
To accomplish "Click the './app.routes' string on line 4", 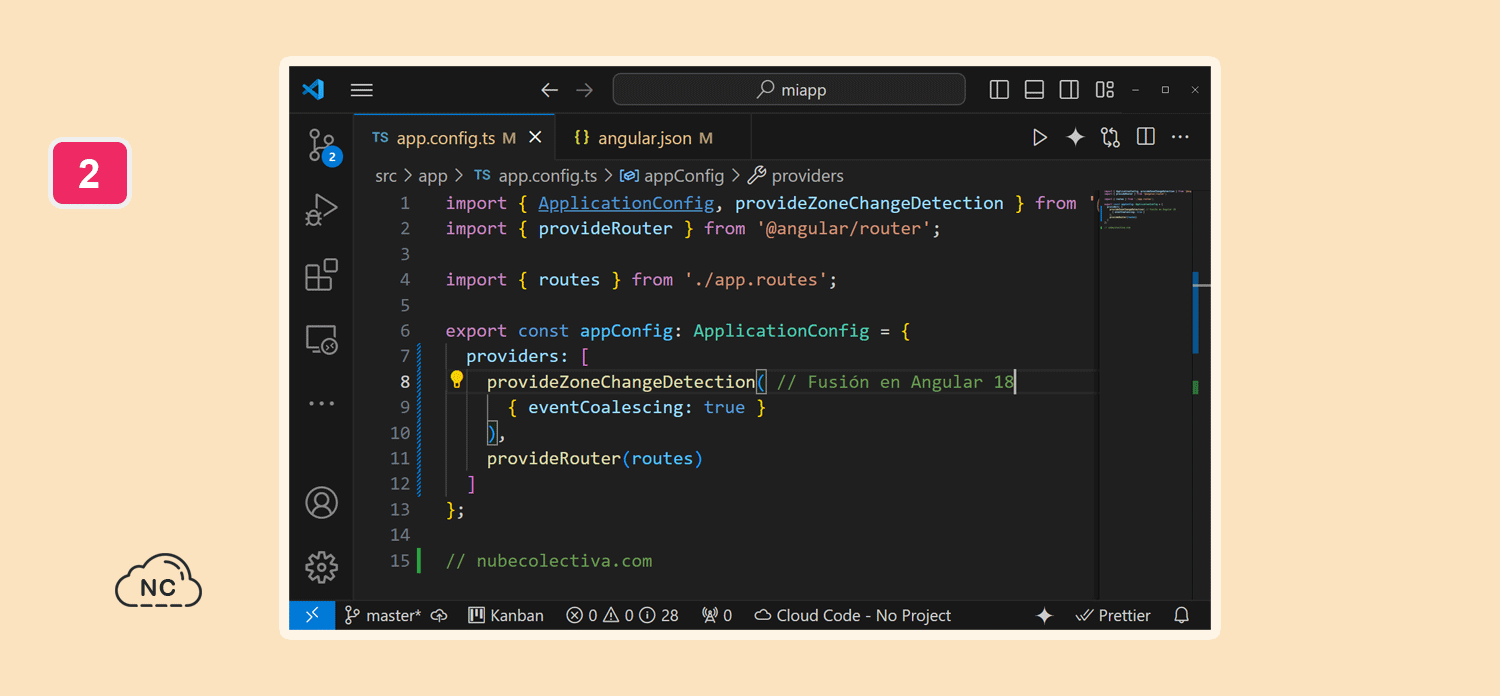I will [x=755, y=280].
